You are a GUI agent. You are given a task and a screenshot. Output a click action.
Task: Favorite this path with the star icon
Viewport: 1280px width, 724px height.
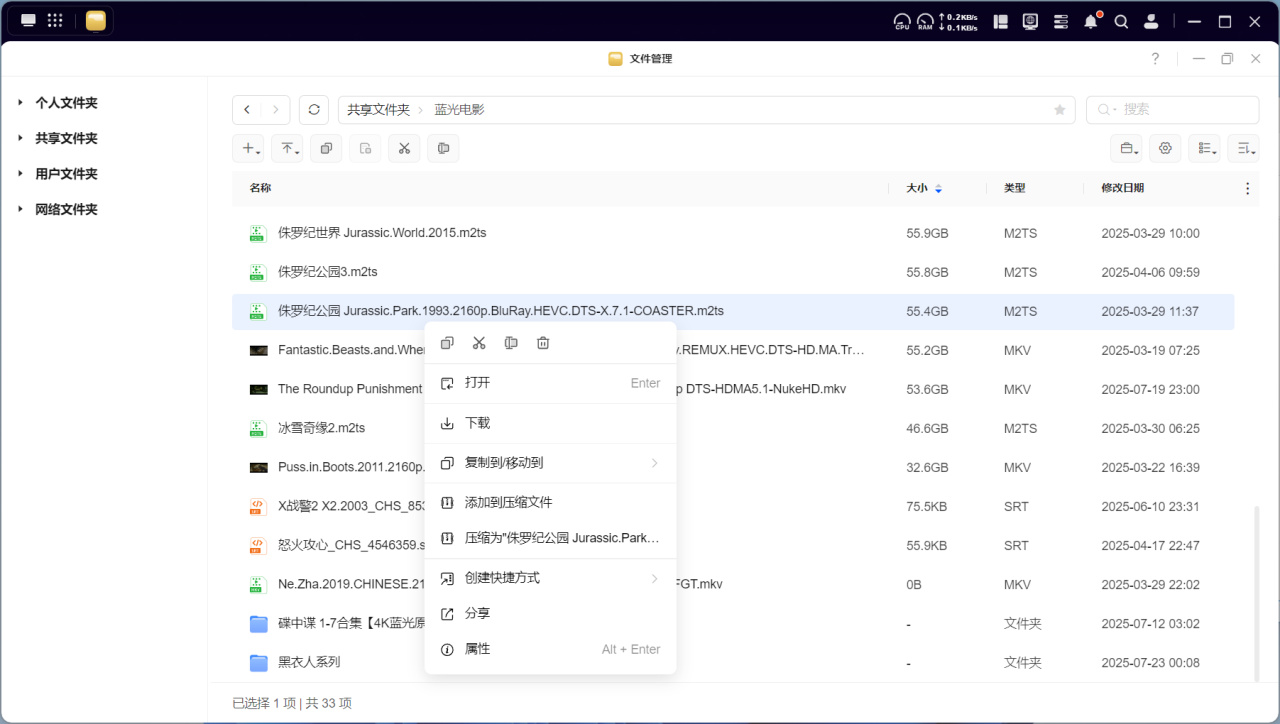pyautogui.click(x=1060, y=110)
